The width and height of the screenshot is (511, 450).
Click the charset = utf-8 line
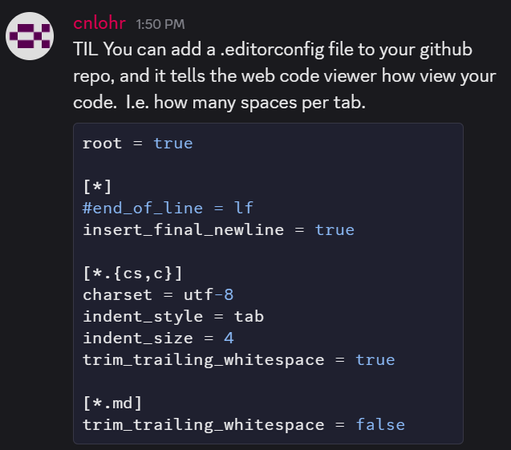pos(158,295)
